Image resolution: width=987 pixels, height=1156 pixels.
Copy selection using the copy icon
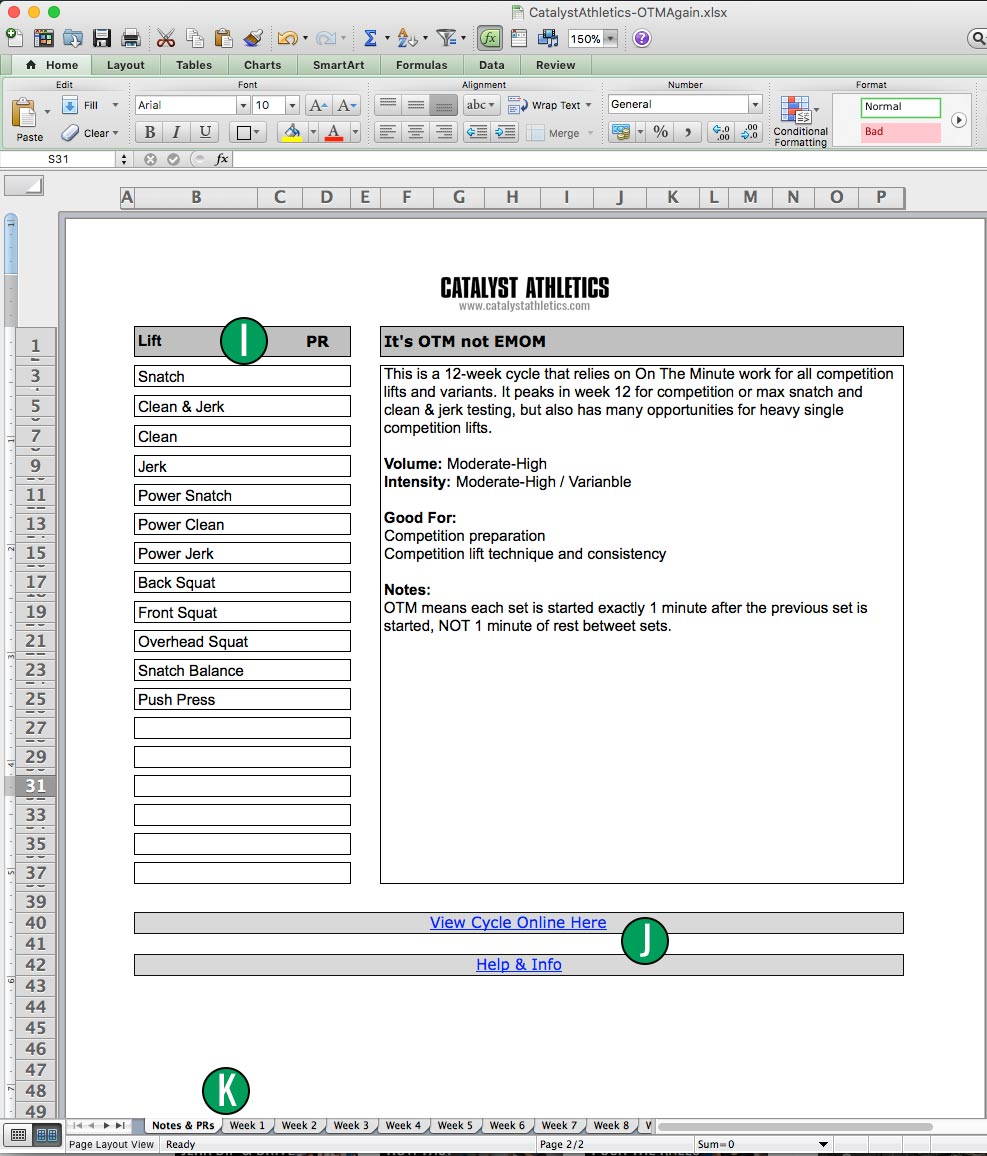195,38
